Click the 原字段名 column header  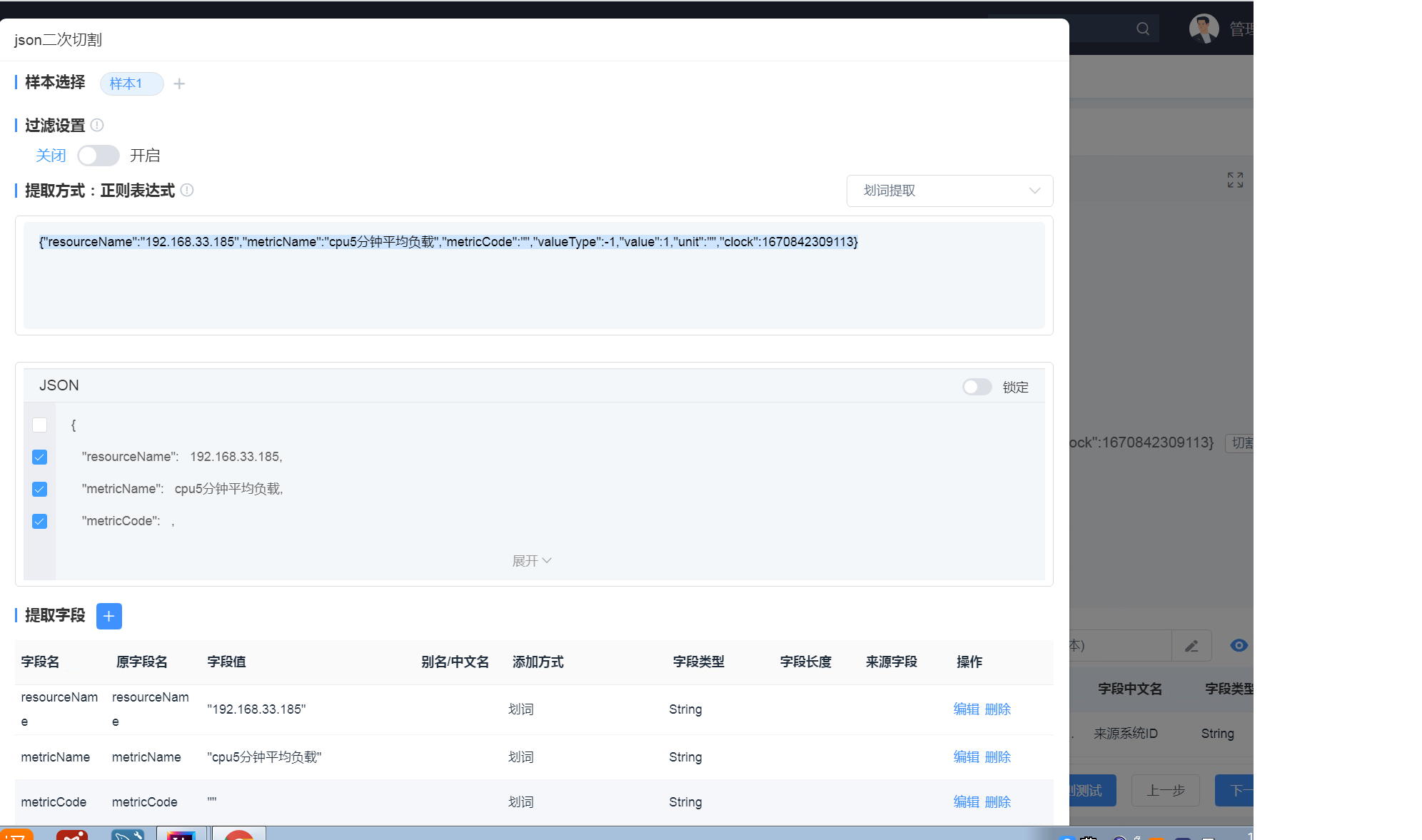[142, 662]
